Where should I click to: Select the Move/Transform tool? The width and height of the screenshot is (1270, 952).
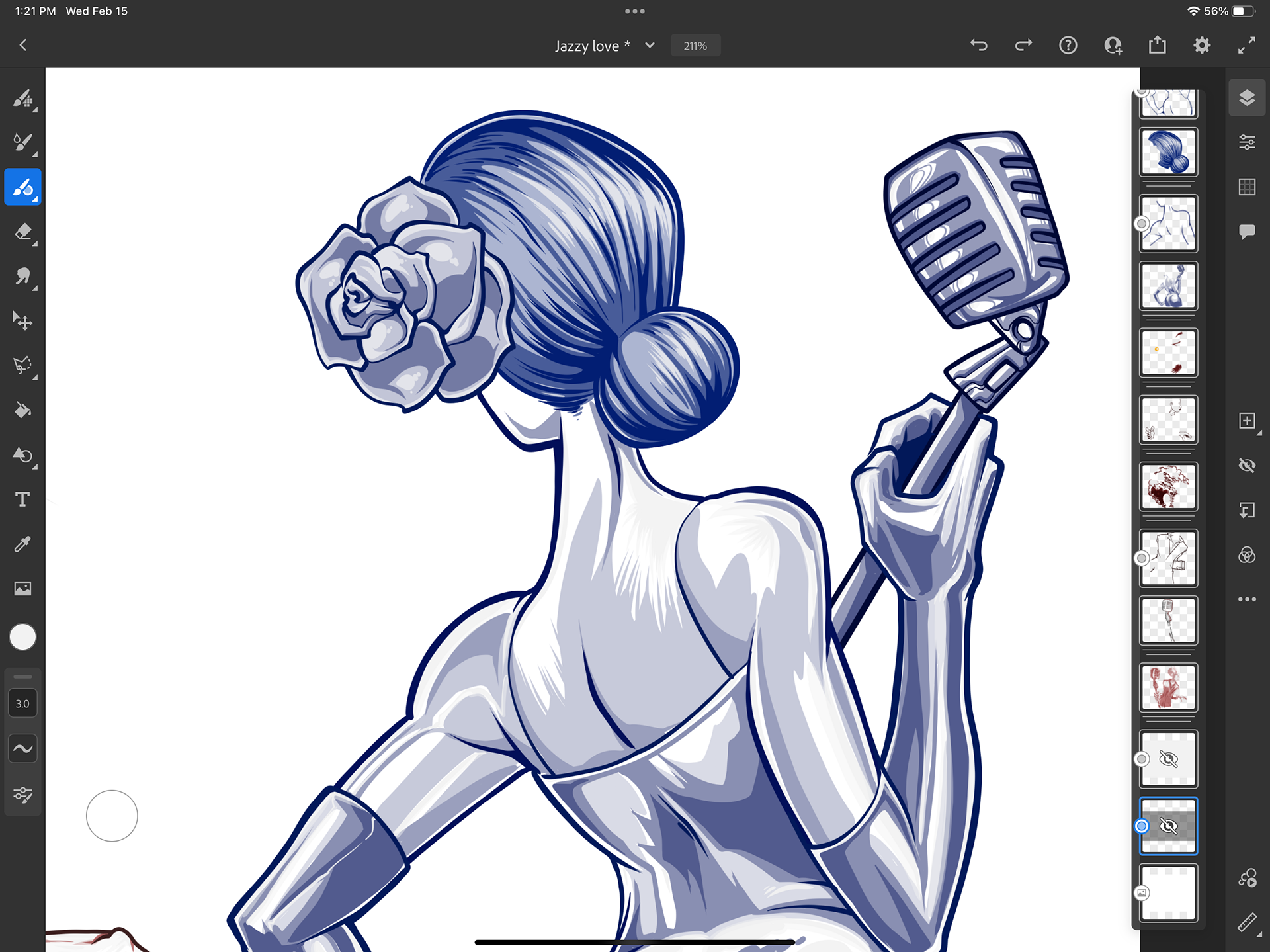coord(22,322)
